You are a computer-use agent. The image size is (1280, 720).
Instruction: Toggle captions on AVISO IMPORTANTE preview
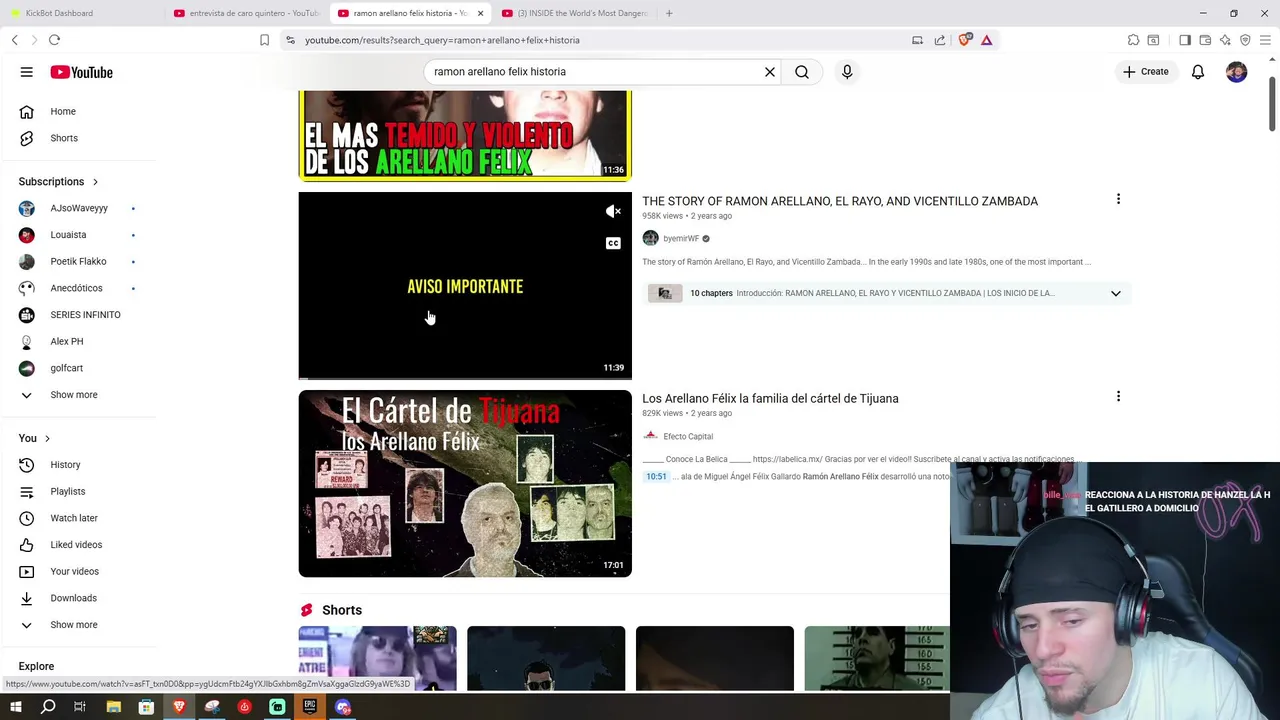coord(613,243)
